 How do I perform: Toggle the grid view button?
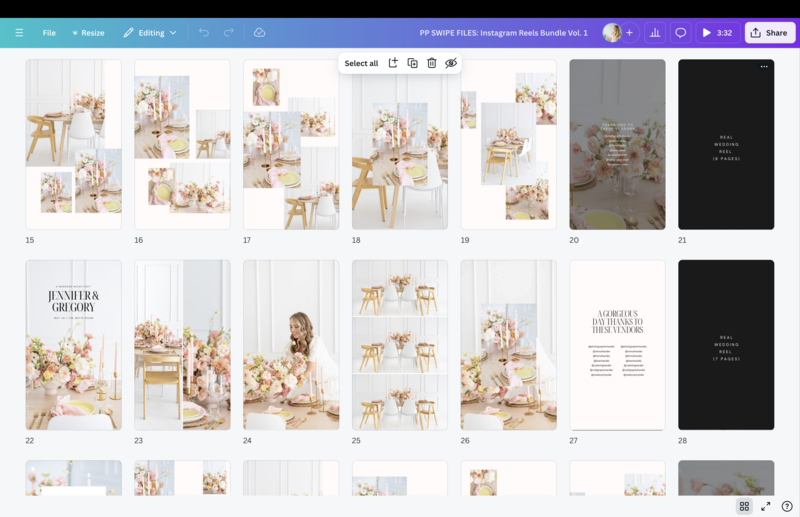click(x=744, y=506)
